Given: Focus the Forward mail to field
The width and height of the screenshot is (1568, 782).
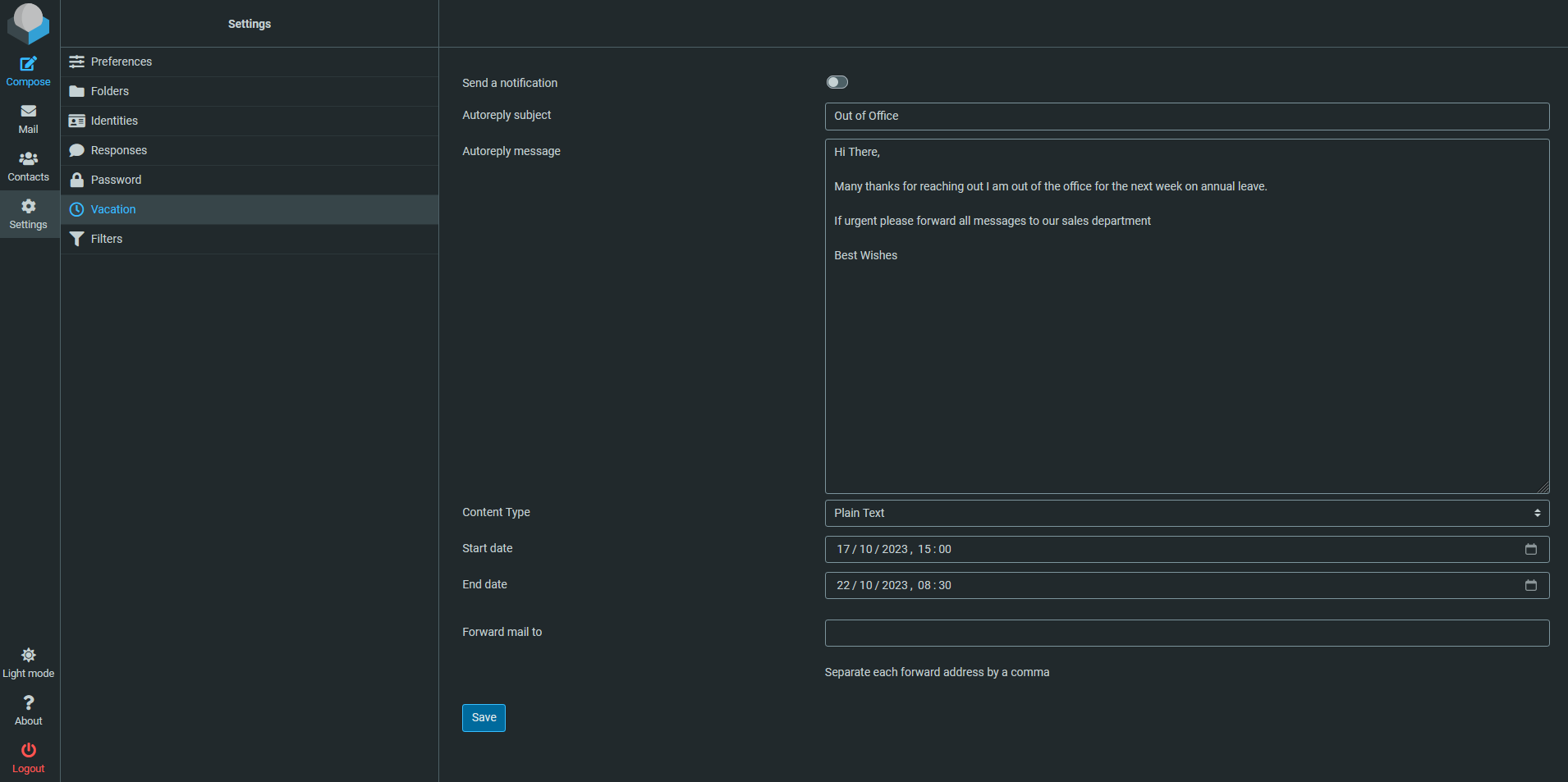Looking at the screenshot, I should click(1186, 633).
